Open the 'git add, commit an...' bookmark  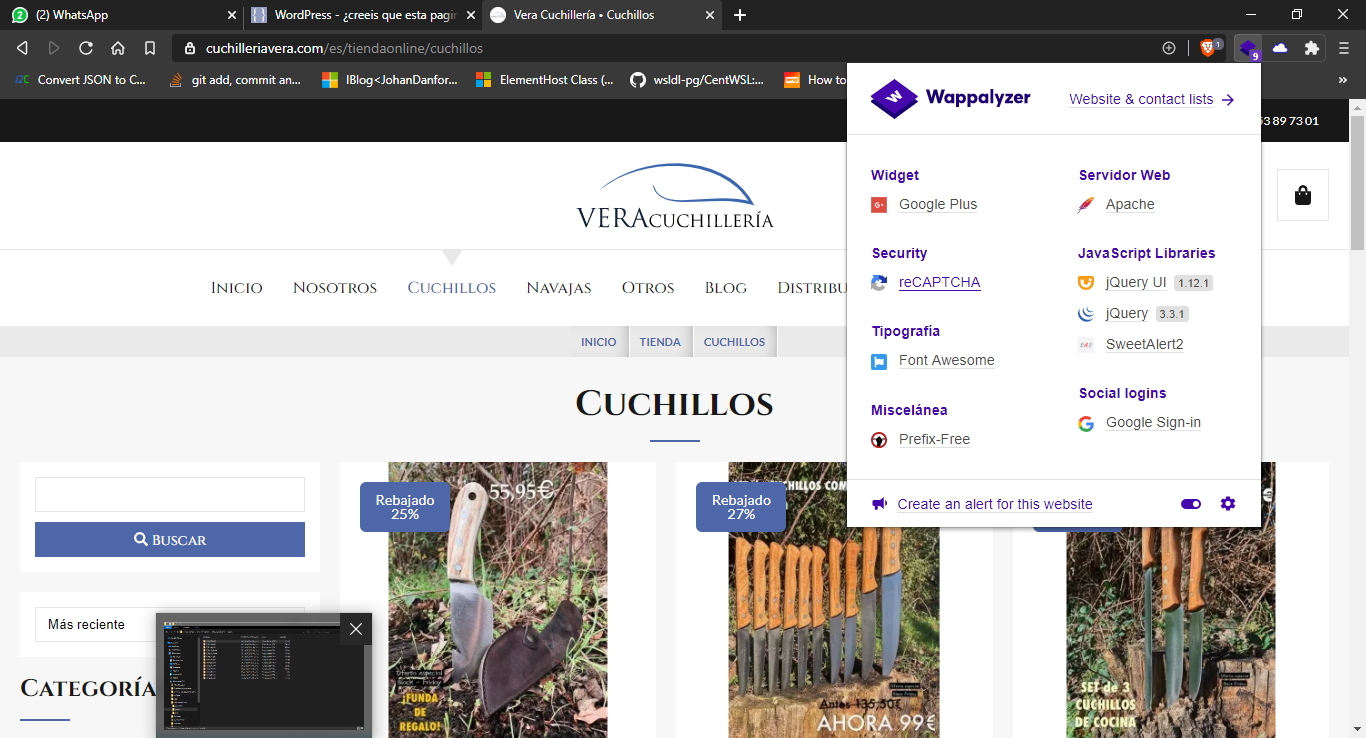coord(235,80)
